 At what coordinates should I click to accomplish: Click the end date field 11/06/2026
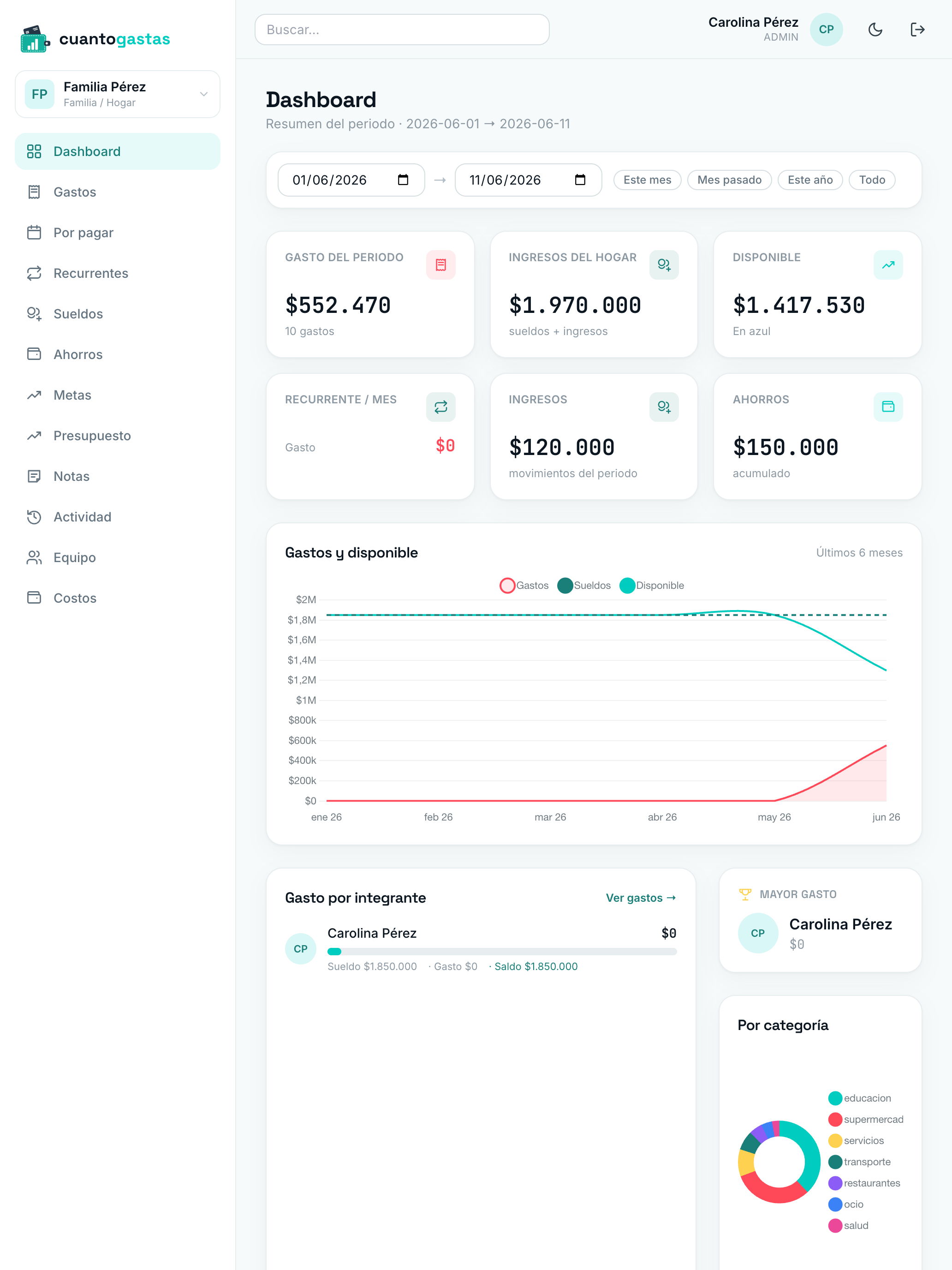(x=528, y=180)
